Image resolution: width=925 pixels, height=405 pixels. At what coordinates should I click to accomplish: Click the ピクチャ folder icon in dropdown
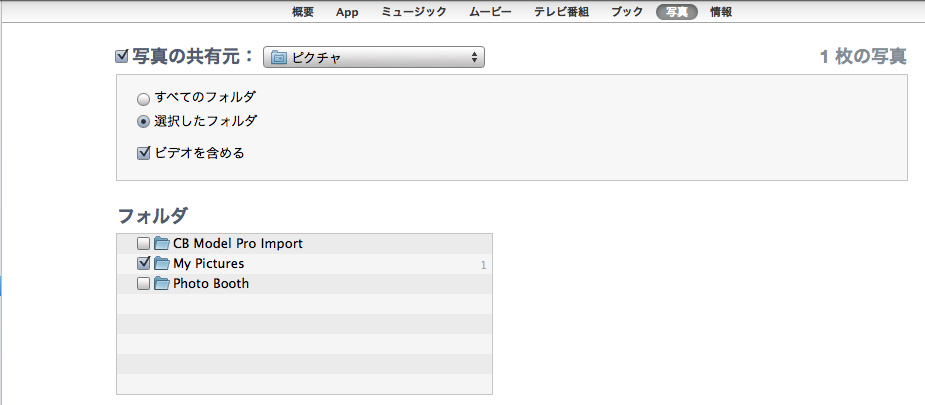(x=278, y=58)
